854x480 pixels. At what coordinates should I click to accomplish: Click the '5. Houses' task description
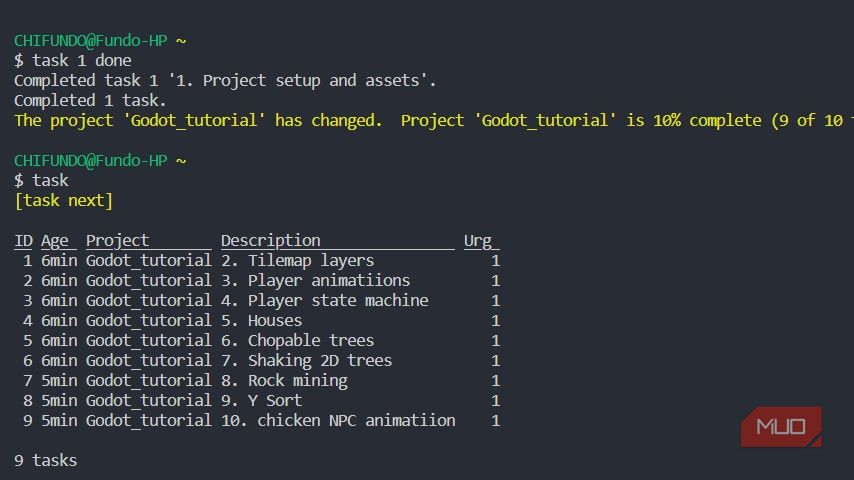[261, 320]
